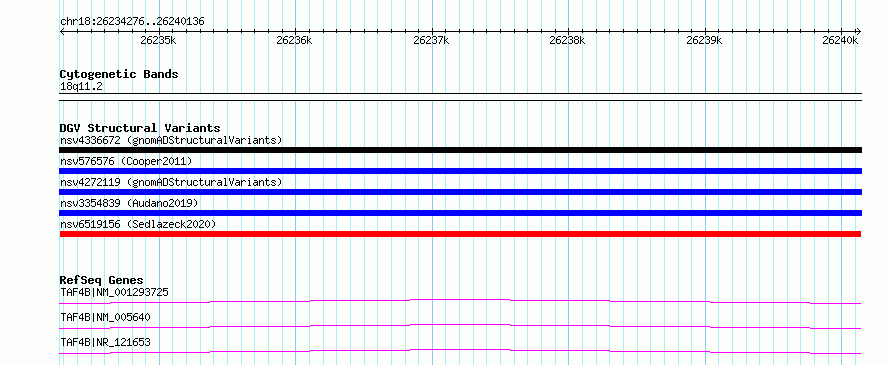The height and width of the screenshot is (365, 890).
Task: Click the DGV Structural Variants track heading
Action: (x=140, y=128)
